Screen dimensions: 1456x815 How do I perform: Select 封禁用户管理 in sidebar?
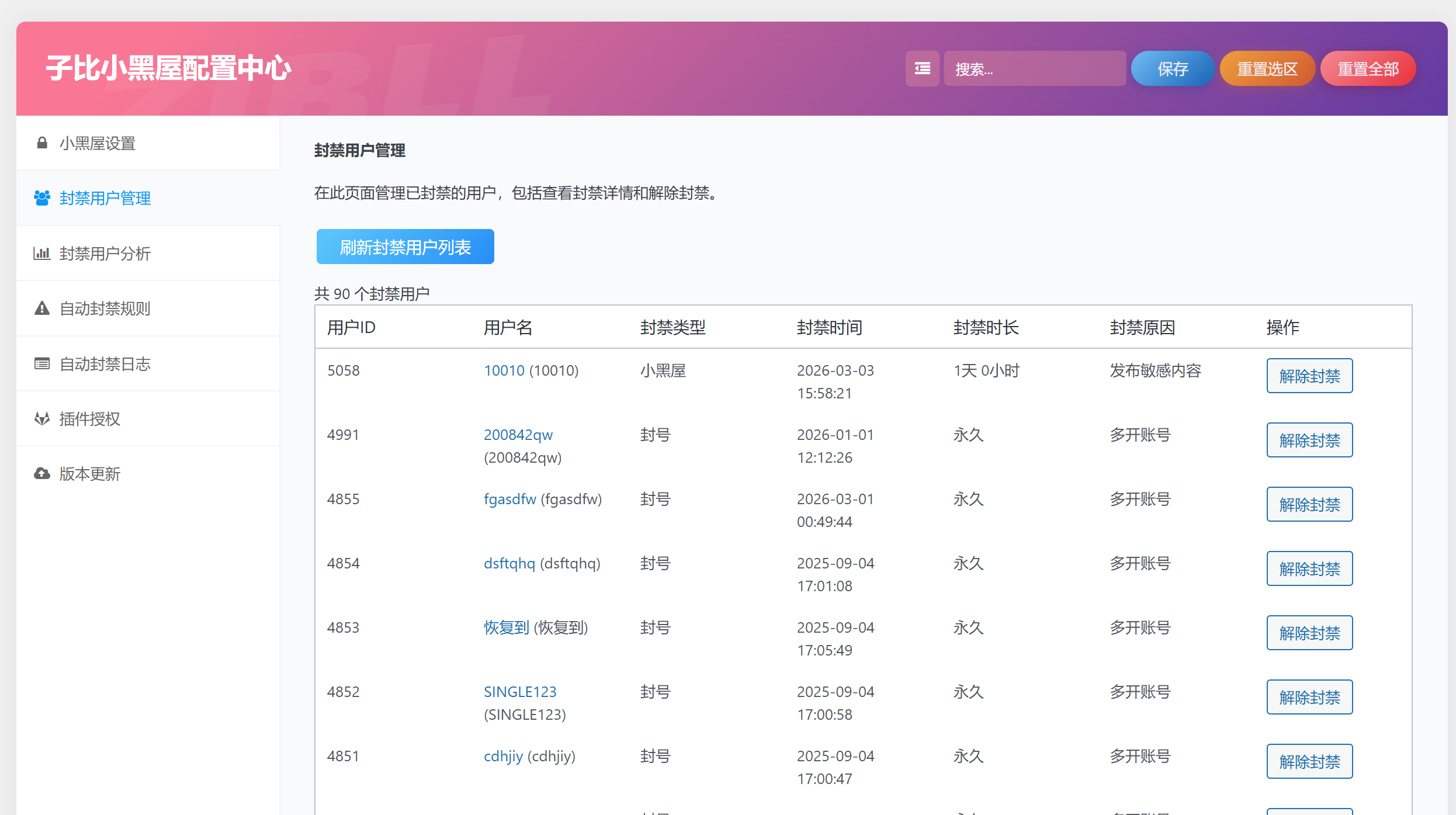coord(148,198)
